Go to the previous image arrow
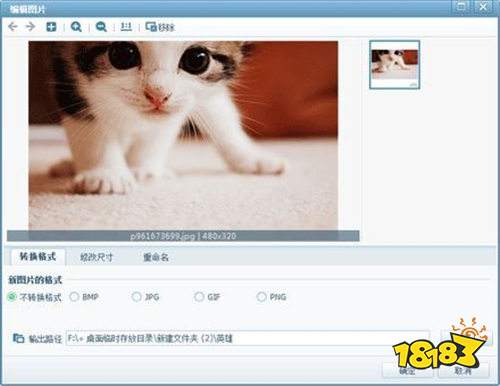Image resolution: width=500 pixels, height=386 pixels. click(13, 26)
